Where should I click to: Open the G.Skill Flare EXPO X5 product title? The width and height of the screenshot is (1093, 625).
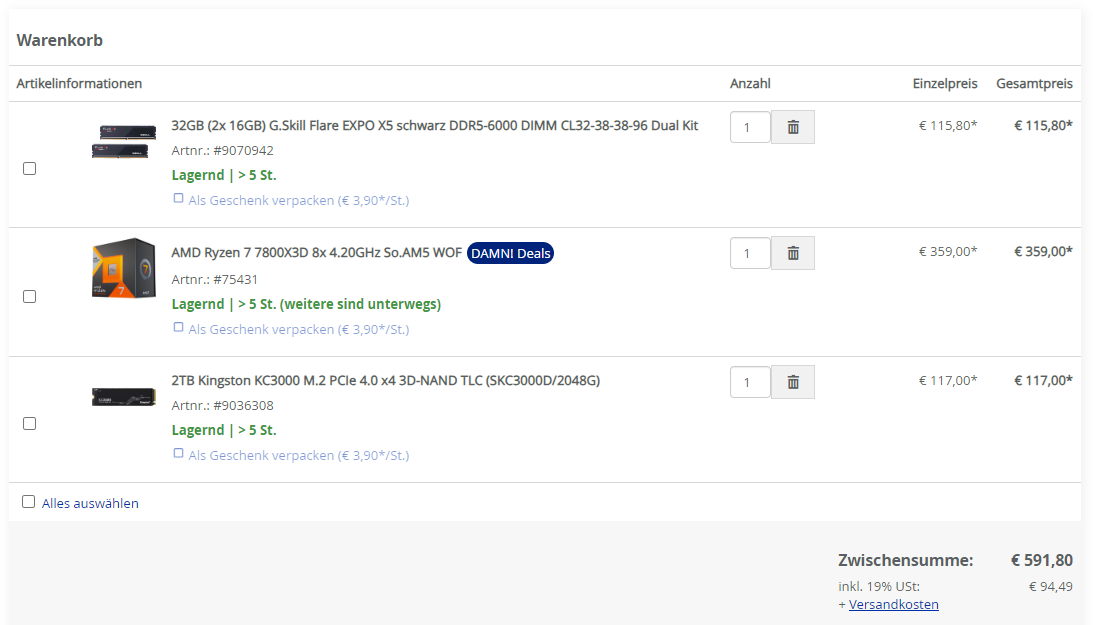(x=435, y=125)
